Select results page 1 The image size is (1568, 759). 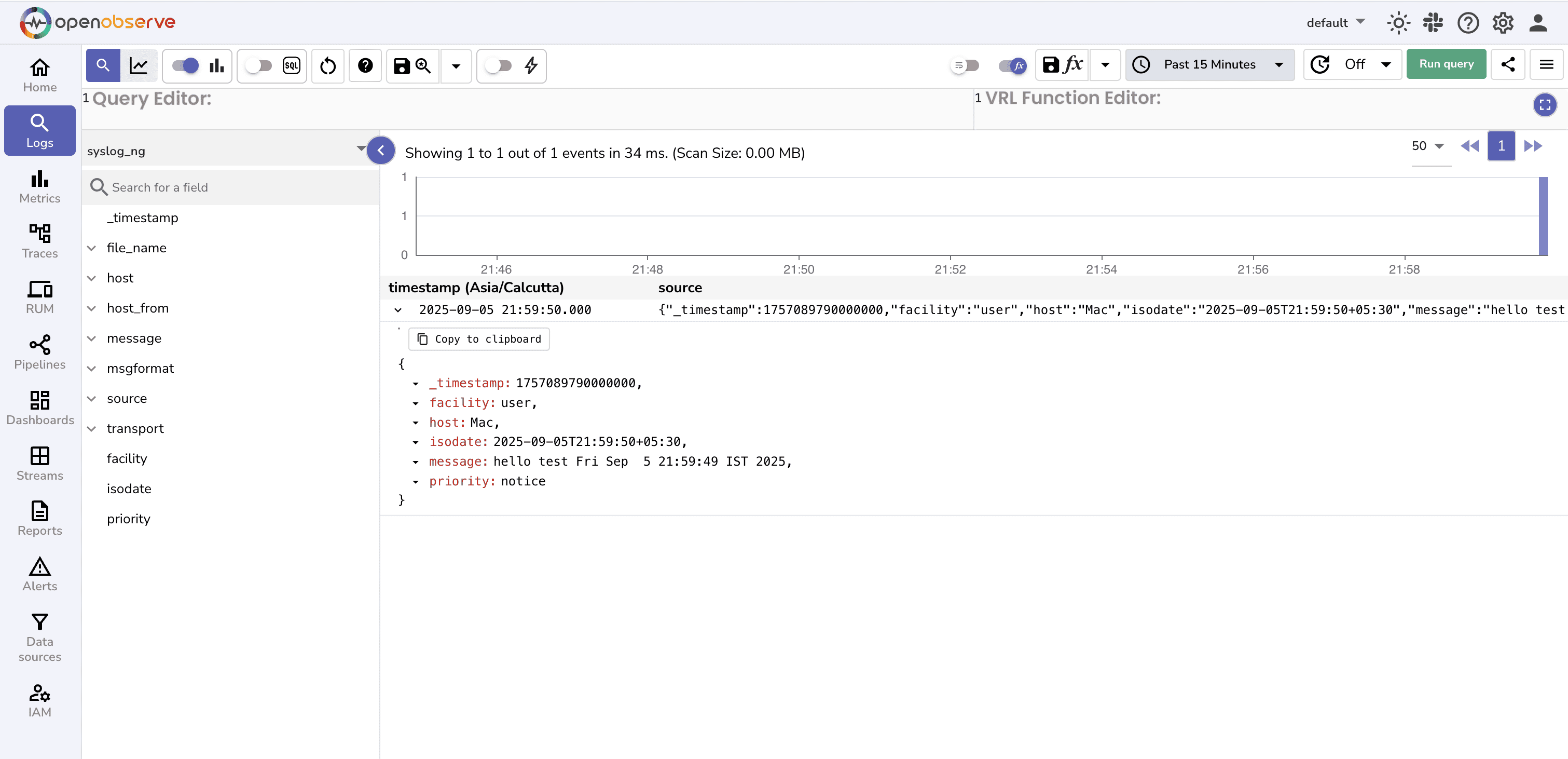(x=1501, y=146)
